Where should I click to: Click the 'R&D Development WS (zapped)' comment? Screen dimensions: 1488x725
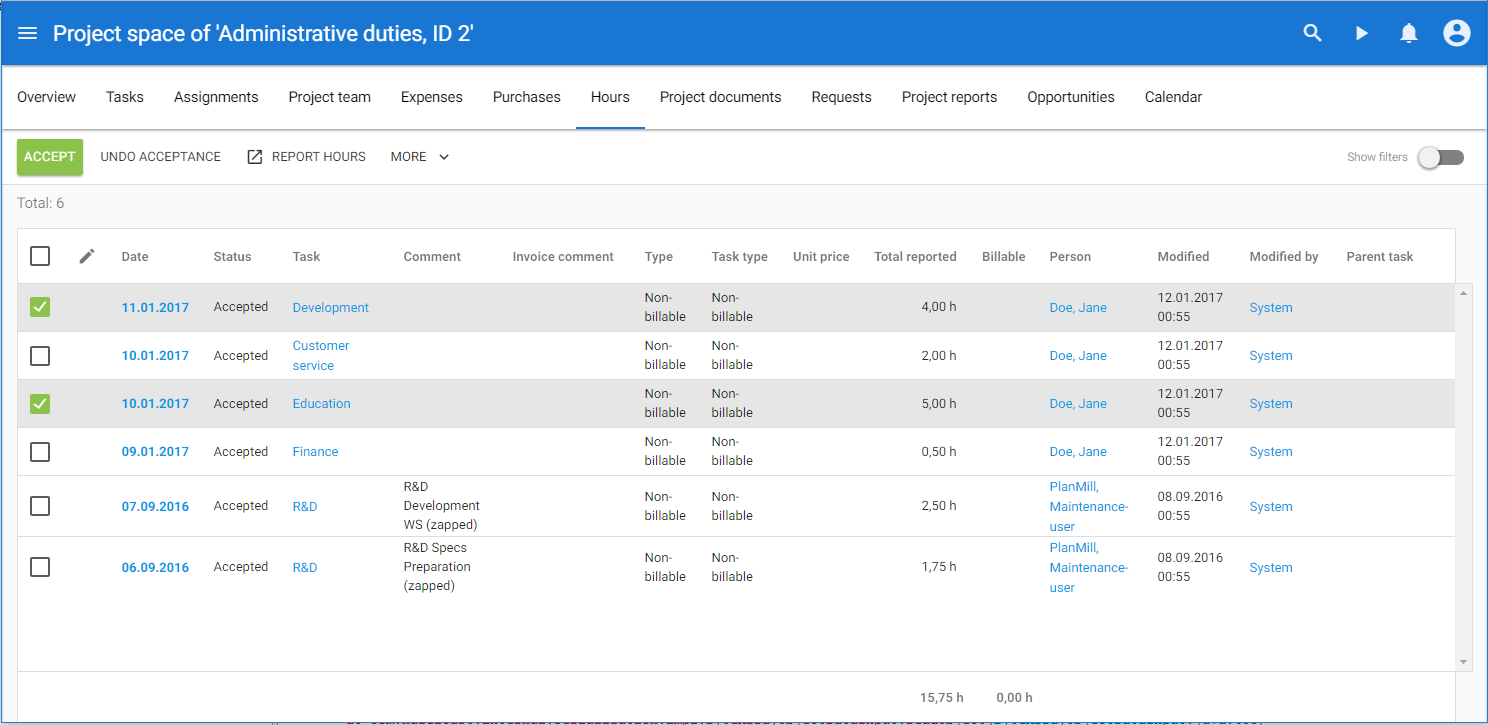pyautogui.click(x=442, y=506)
